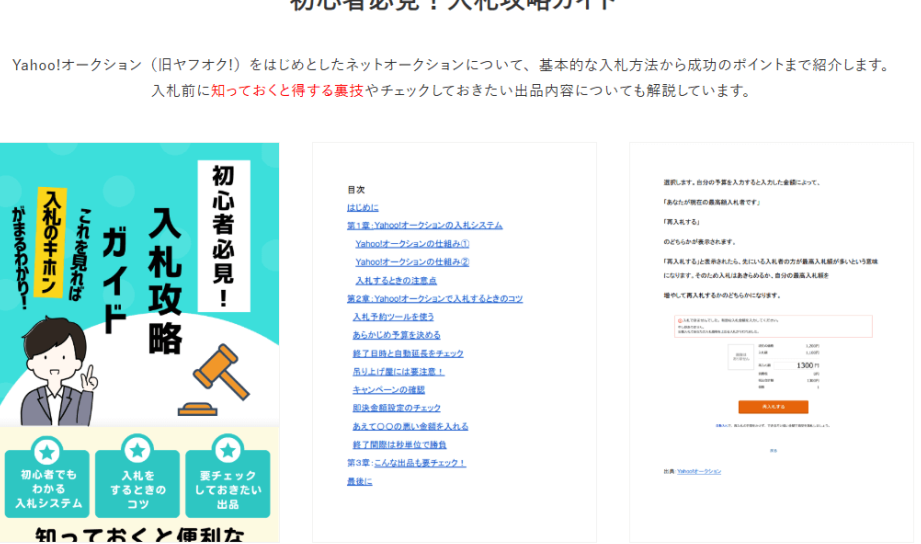Open 入札するときの注意点 link
This screenshot has height=544, width=921.
[396, 280]
